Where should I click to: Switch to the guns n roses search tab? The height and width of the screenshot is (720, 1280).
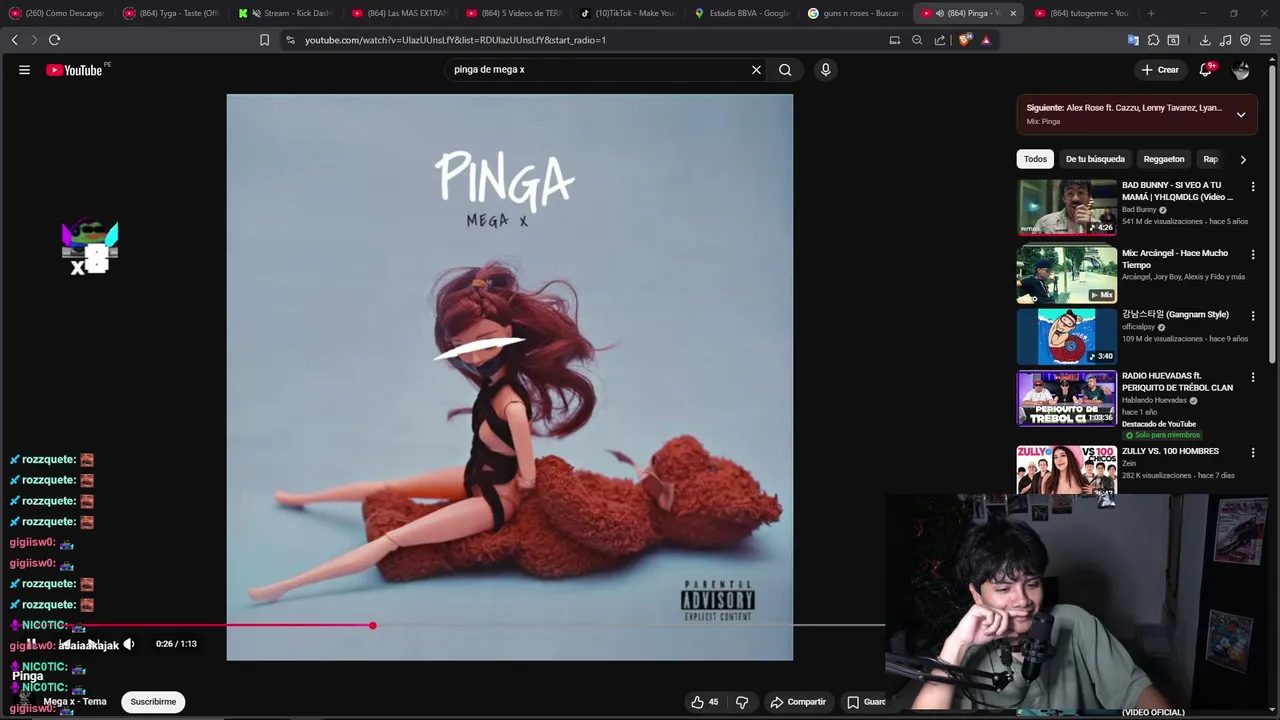pyautogui.click(x=857, y=13)
